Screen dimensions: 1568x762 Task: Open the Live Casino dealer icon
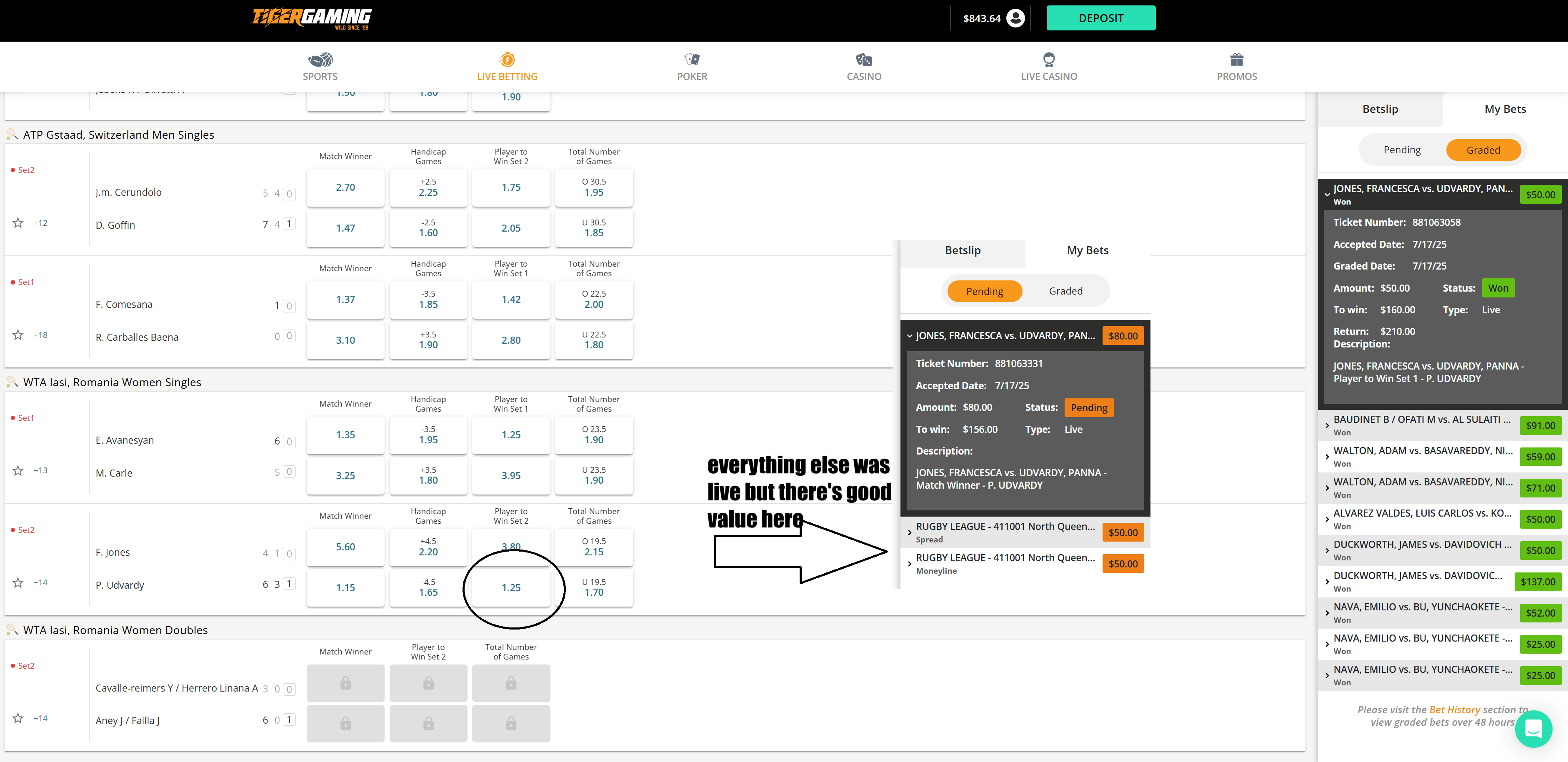(1049, 59)
